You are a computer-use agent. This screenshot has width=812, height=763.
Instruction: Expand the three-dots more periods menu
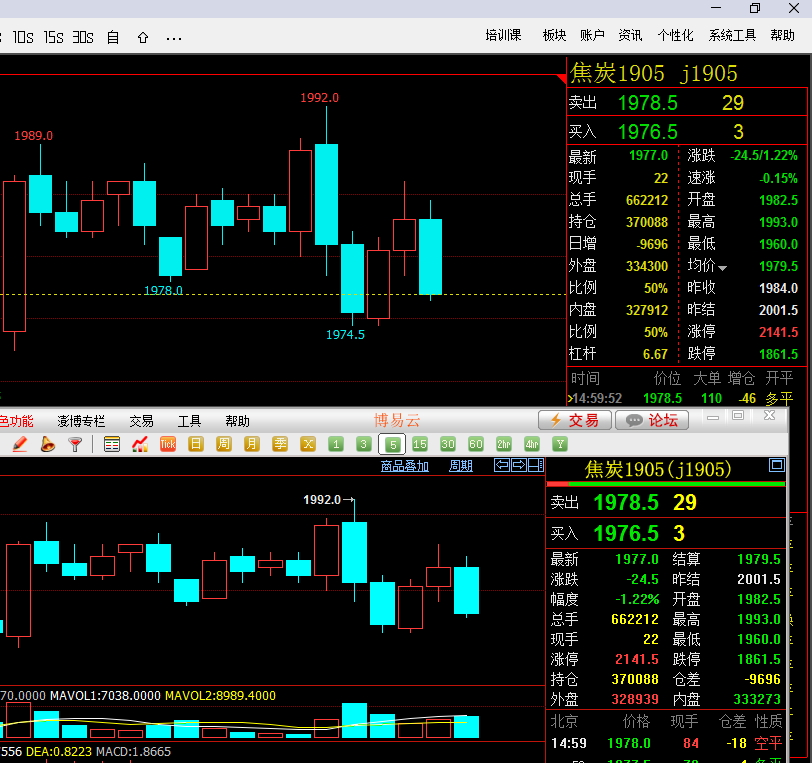click(x=174, y=37)
